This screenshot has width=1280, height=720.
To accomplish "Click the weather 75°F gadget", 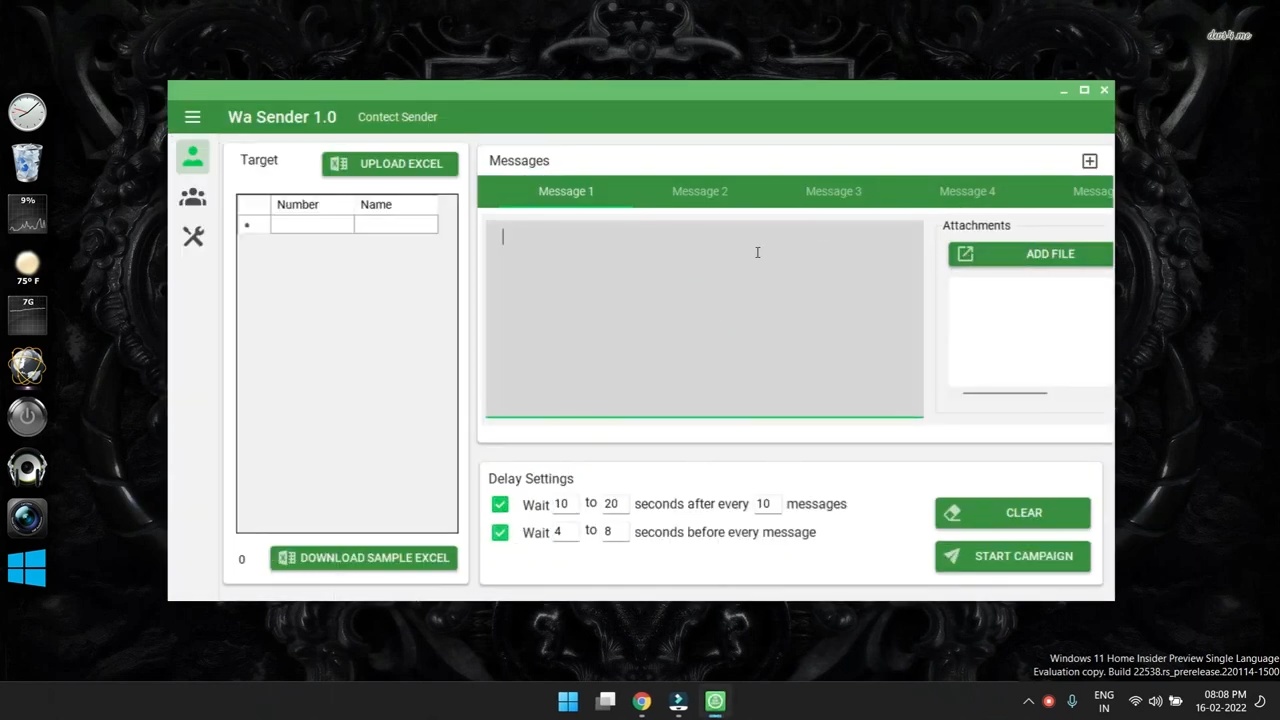I will point(27,268).
